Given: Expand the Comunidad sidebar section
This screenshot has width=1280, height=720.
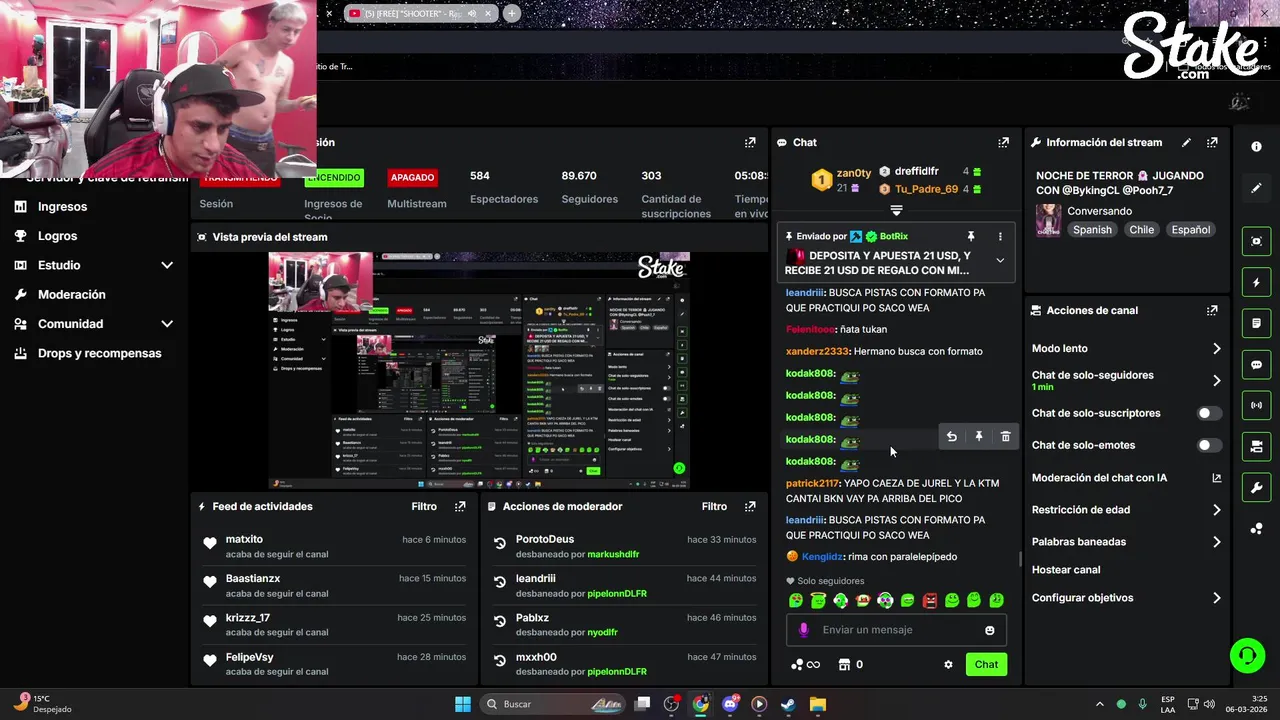Looking at the screenshot, I should coord(94,324).
